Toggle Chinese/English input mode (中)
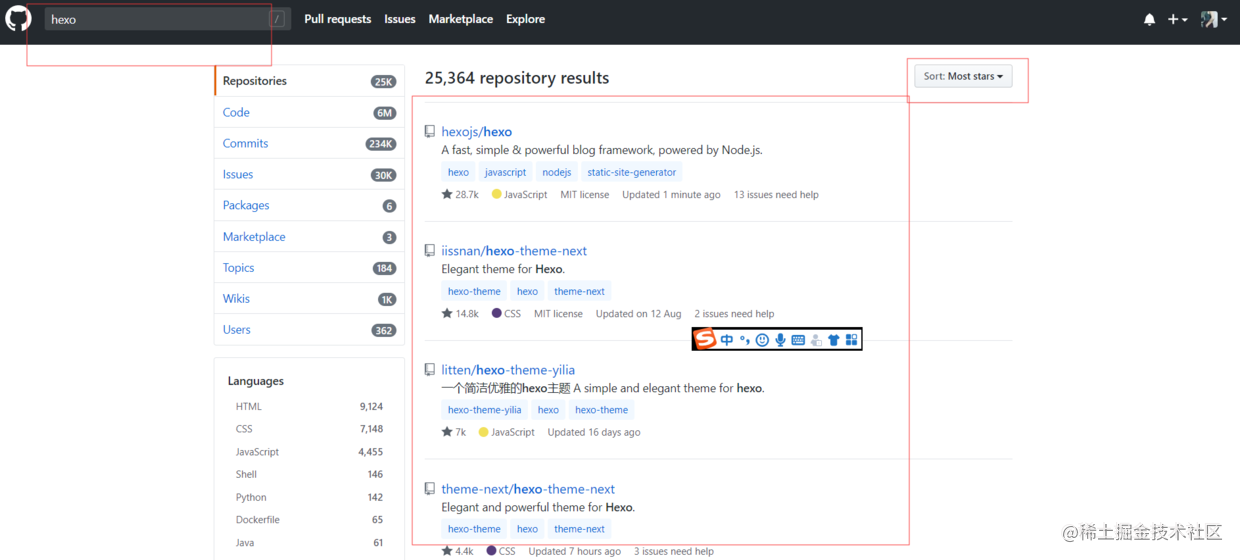Viewport: 1240px width, 560px height. (x=727, y=340)
